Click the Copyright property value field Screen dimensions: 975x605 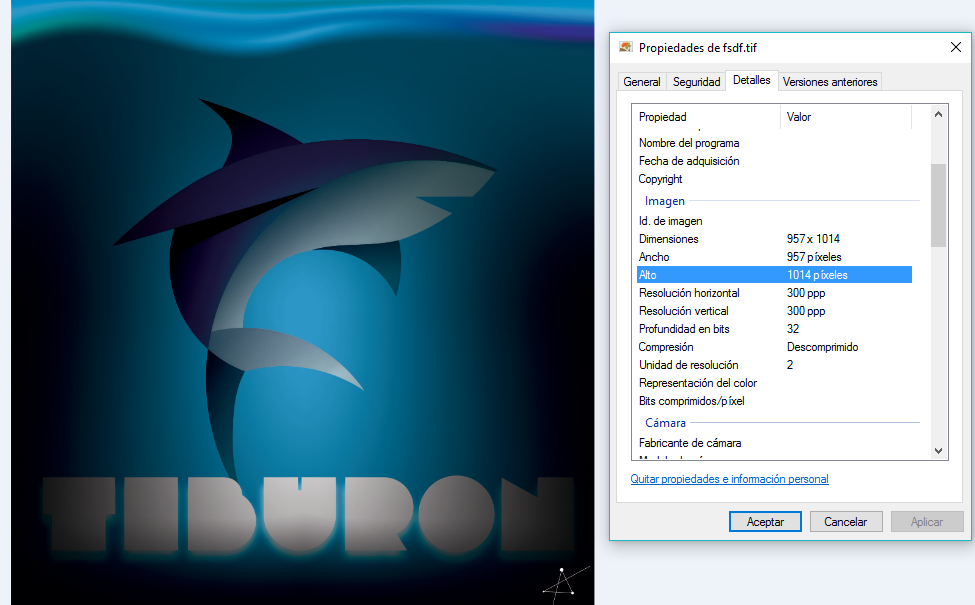click(845, 179)
